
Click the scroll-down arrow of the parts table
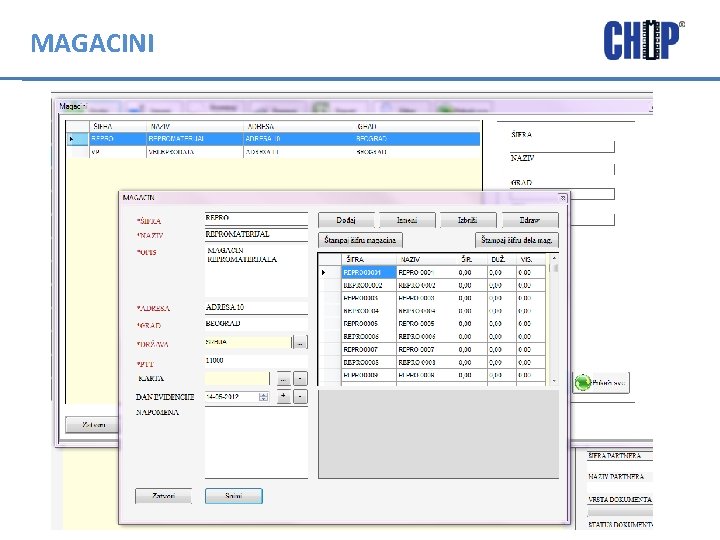pos(554,381)
